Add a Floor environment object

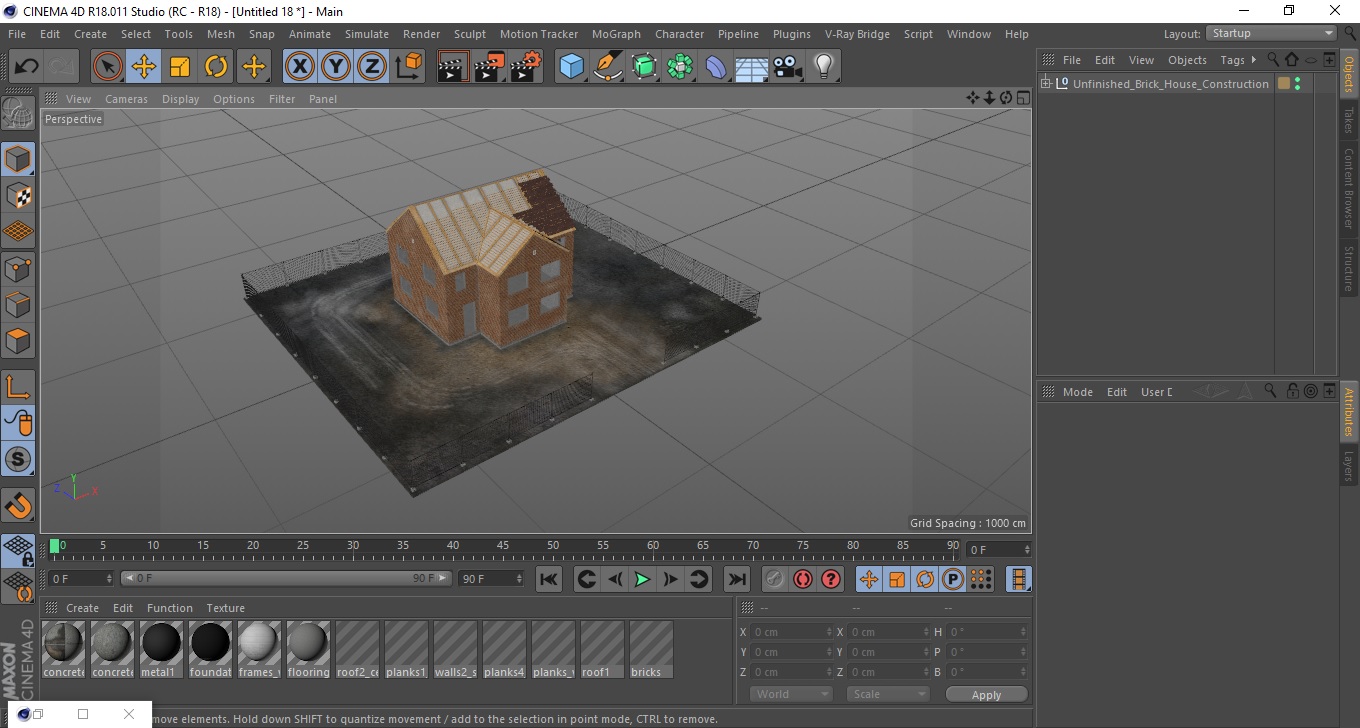[752, 67]
